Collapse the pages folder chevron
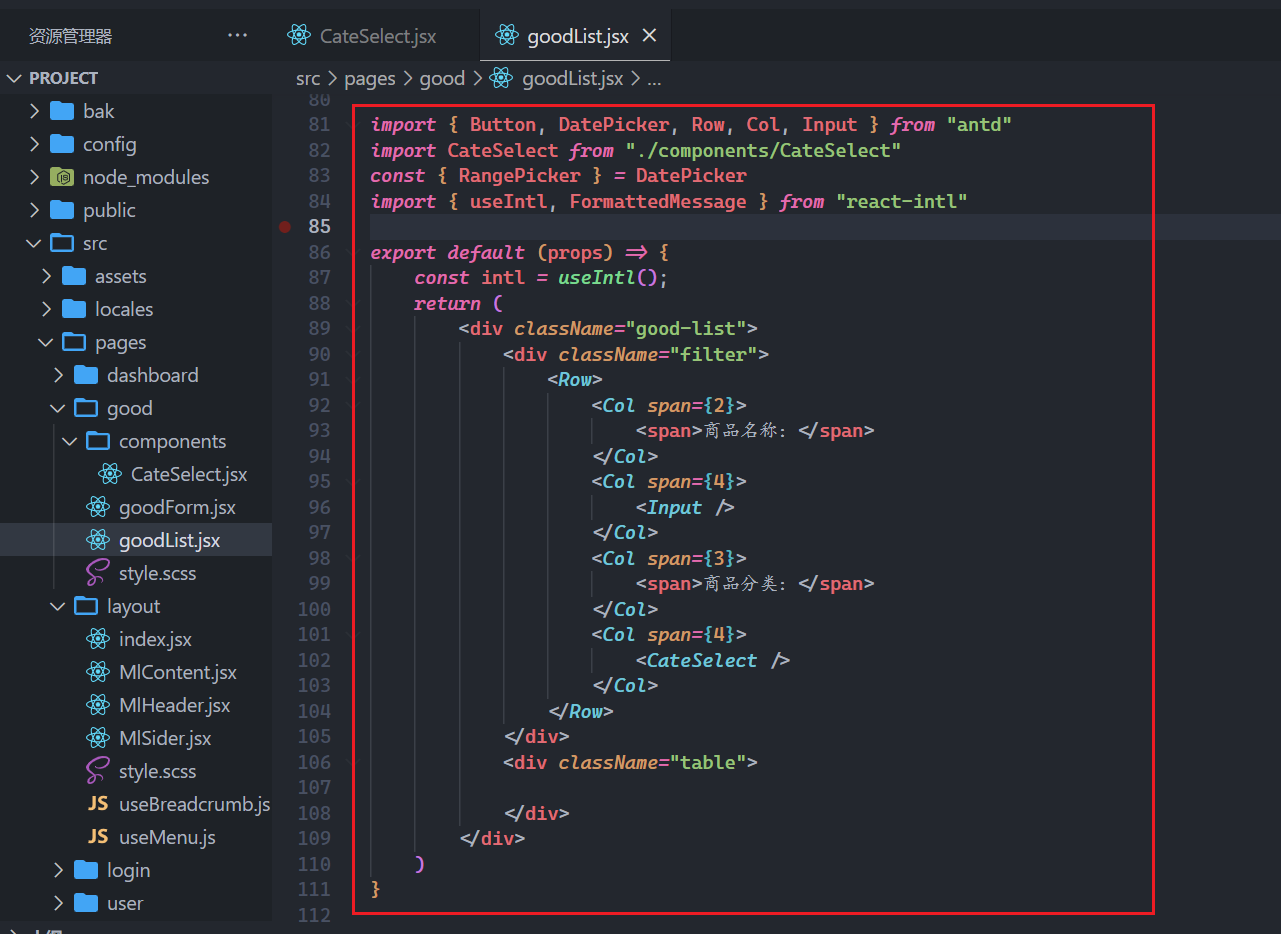 tap(46, 342)
